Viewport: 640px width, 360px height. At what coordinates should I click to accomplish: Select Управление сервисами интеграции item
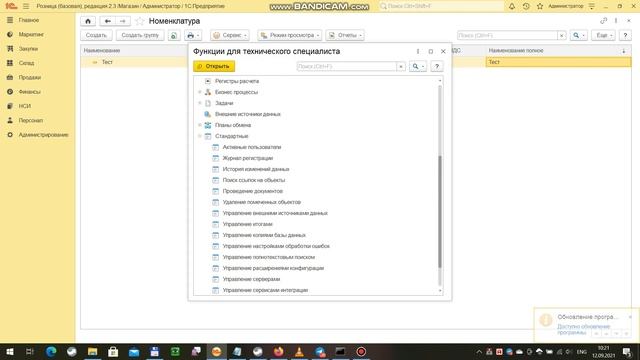[x=265, y=291]
